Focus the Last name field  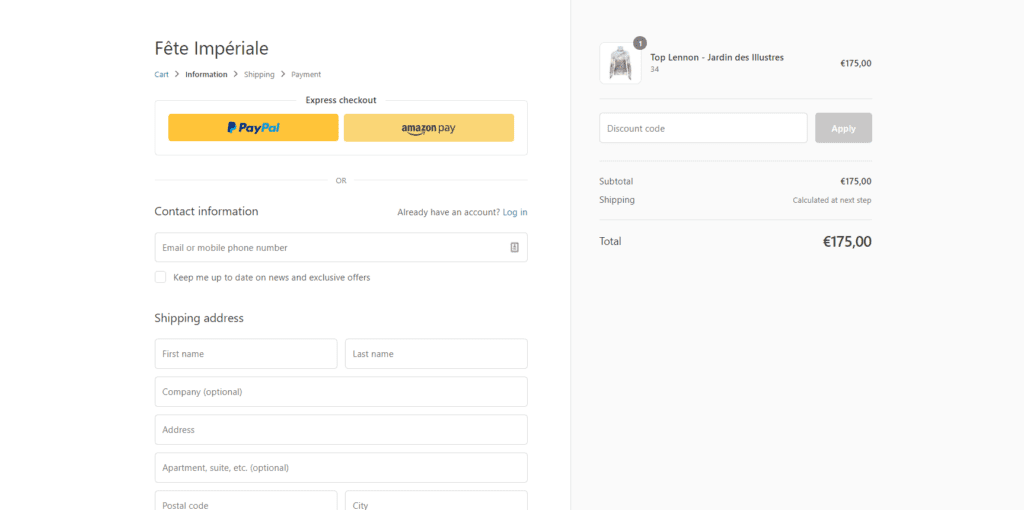point(436,353)
